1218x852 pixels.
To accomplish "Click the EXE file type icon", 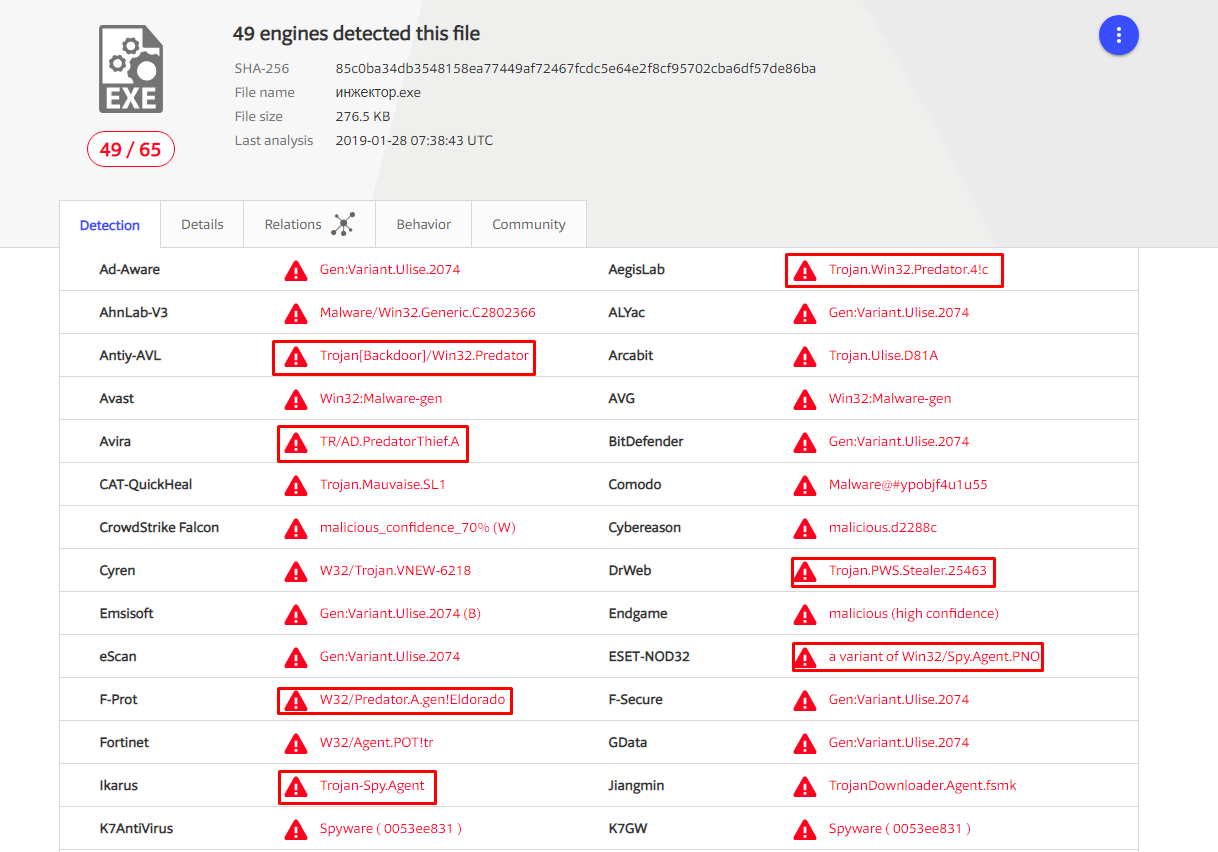I will pyautogui.click(x=131, y=69).
